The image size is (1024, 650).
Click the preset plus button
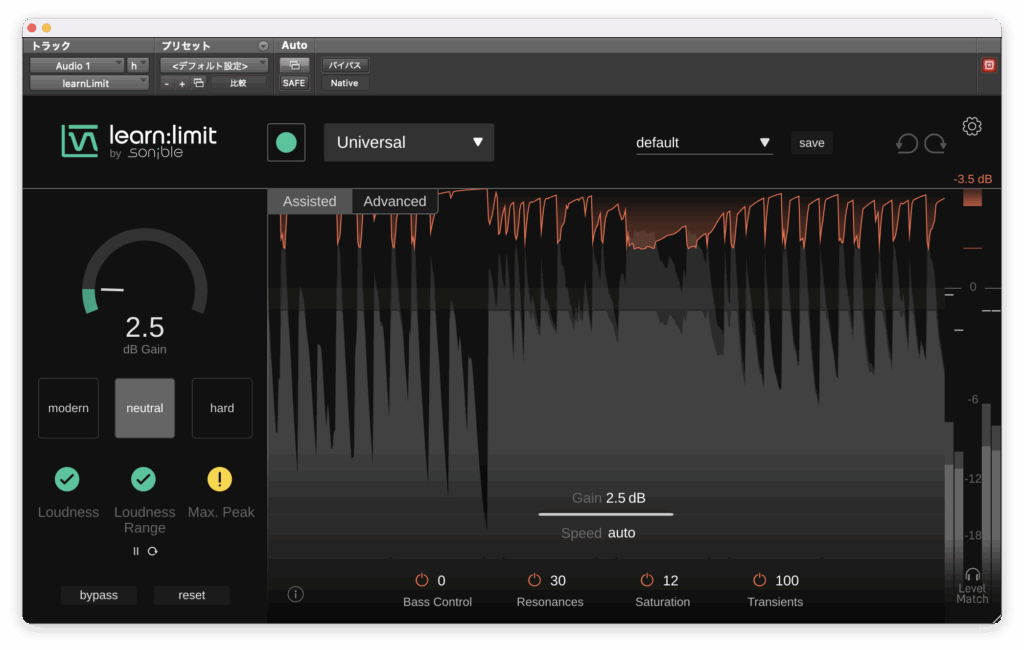[x=182, y=84]
